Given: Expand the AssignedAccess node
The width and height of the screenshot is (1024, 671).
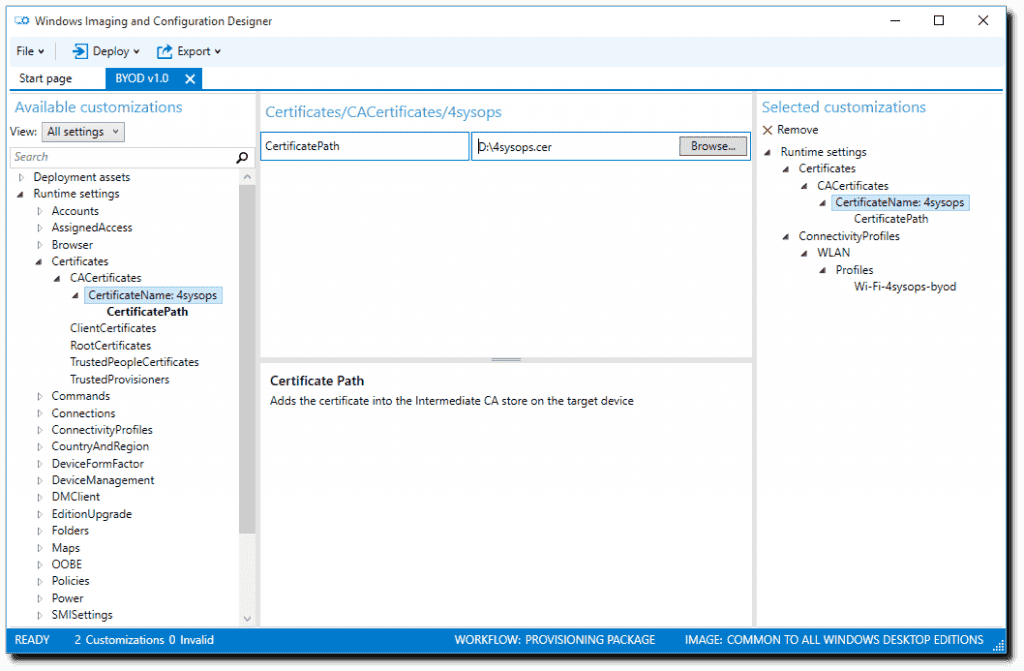Looking at the screenshot, I should click(x=40, y=228).
